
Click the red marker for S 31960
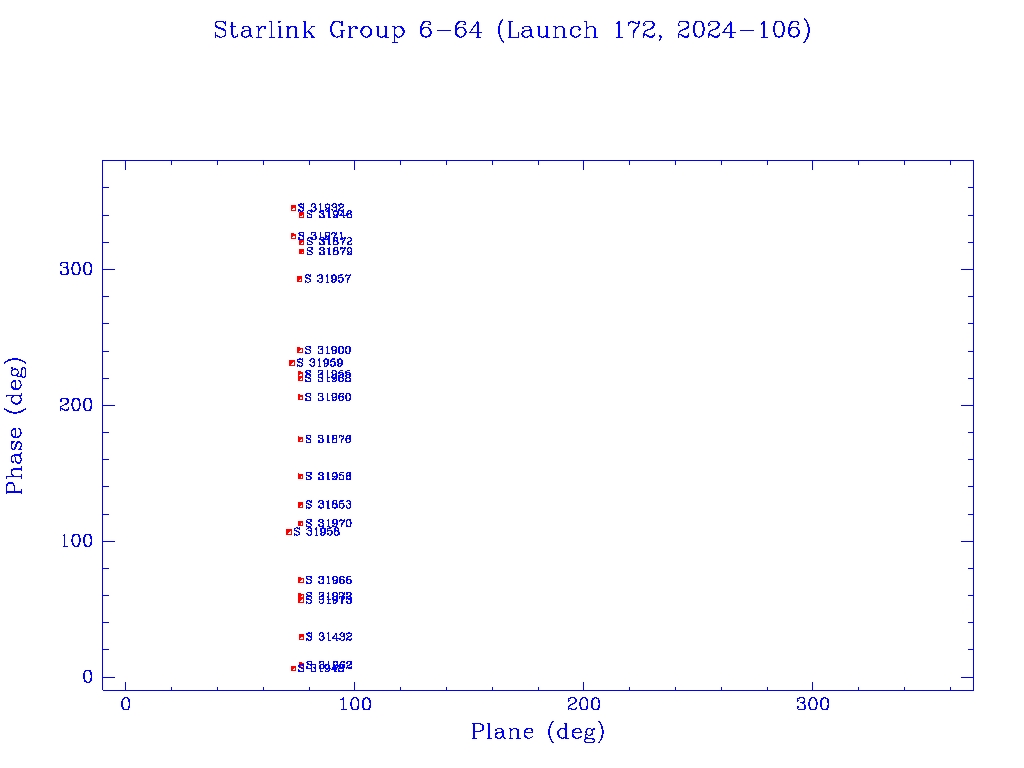tap(300, 397)
